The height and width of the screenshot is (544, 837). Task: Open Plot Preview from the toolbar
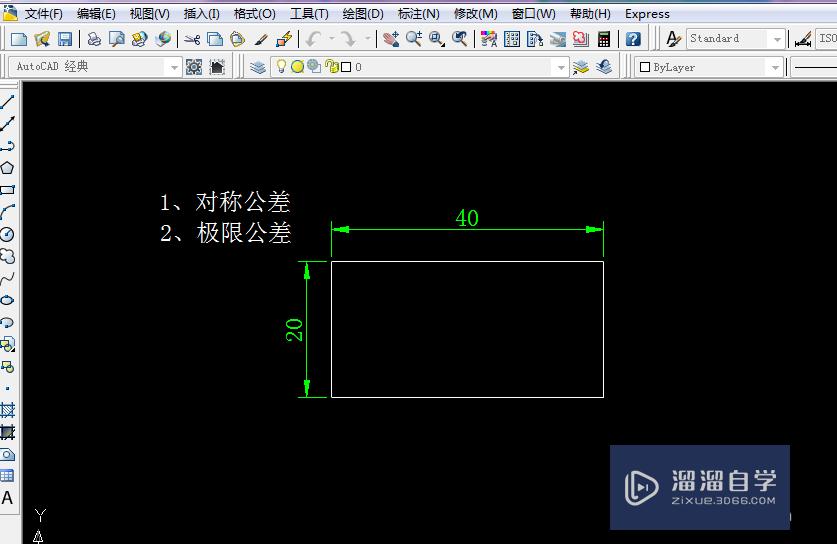point(116,39)
